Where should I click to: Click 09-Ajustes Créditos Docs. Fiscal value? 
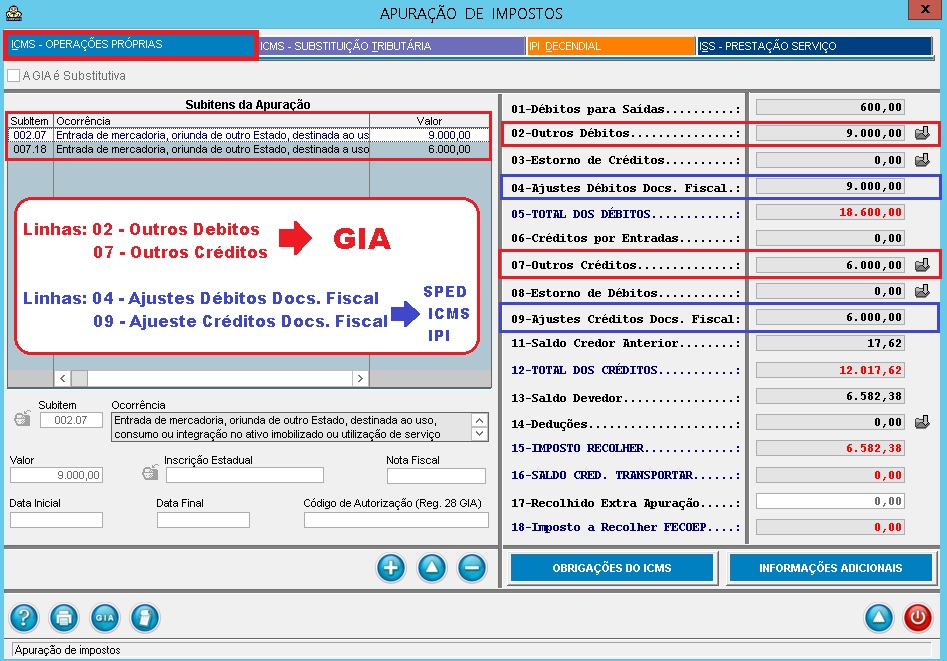tap(830, 317)
